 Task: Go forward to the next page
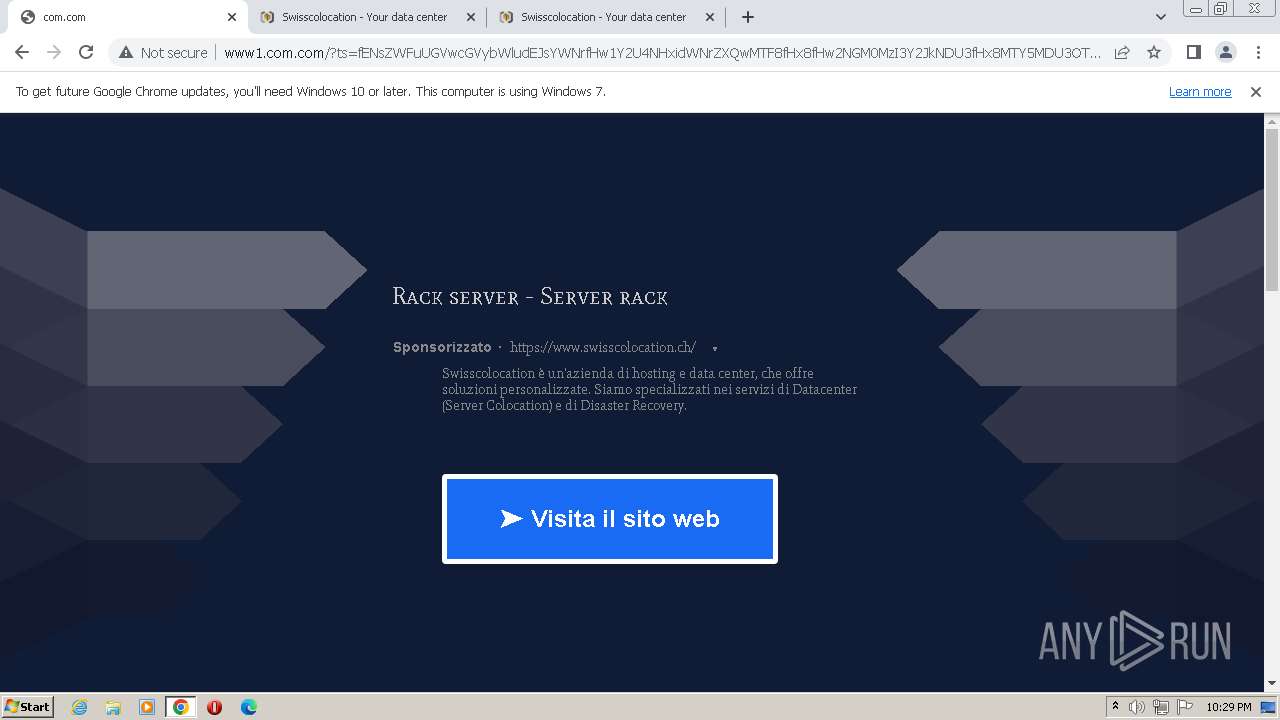click(x=54, y=53)
